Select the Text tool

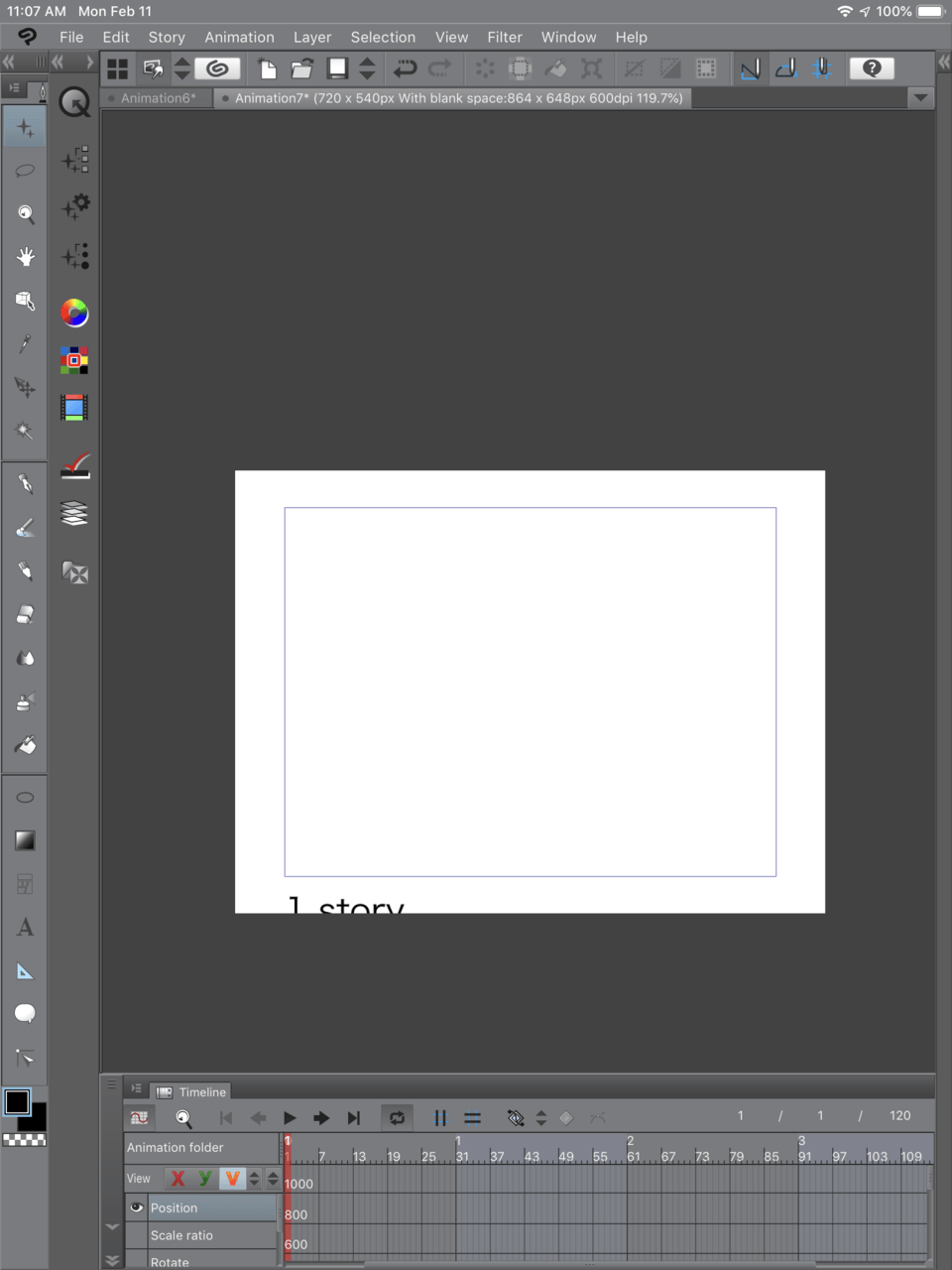(x=25, y=928)
